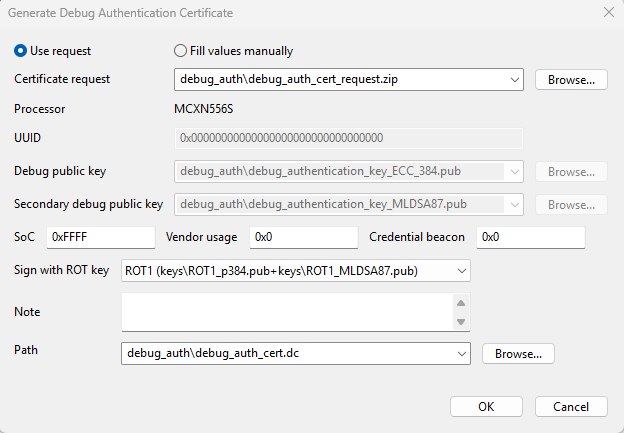
Task: Select 'Fill values manually' option
Action: click(181, 51)
